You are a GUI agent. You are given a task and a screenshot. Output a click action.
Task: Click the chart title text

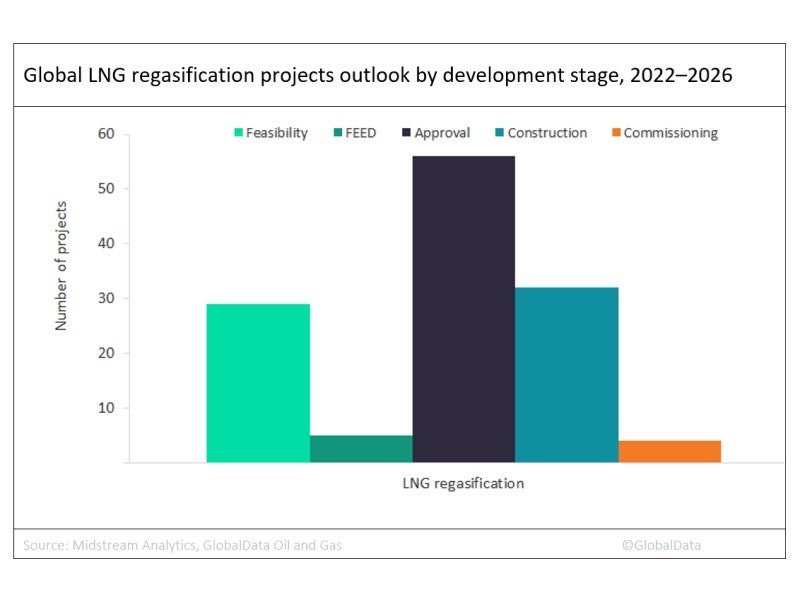point(376,76)
